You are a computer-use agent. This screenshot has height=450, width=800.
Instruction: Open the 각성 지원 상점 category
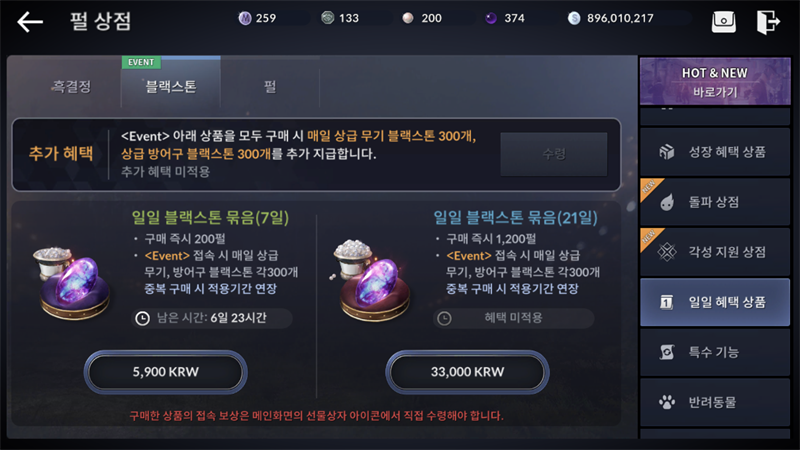(715, 252)
